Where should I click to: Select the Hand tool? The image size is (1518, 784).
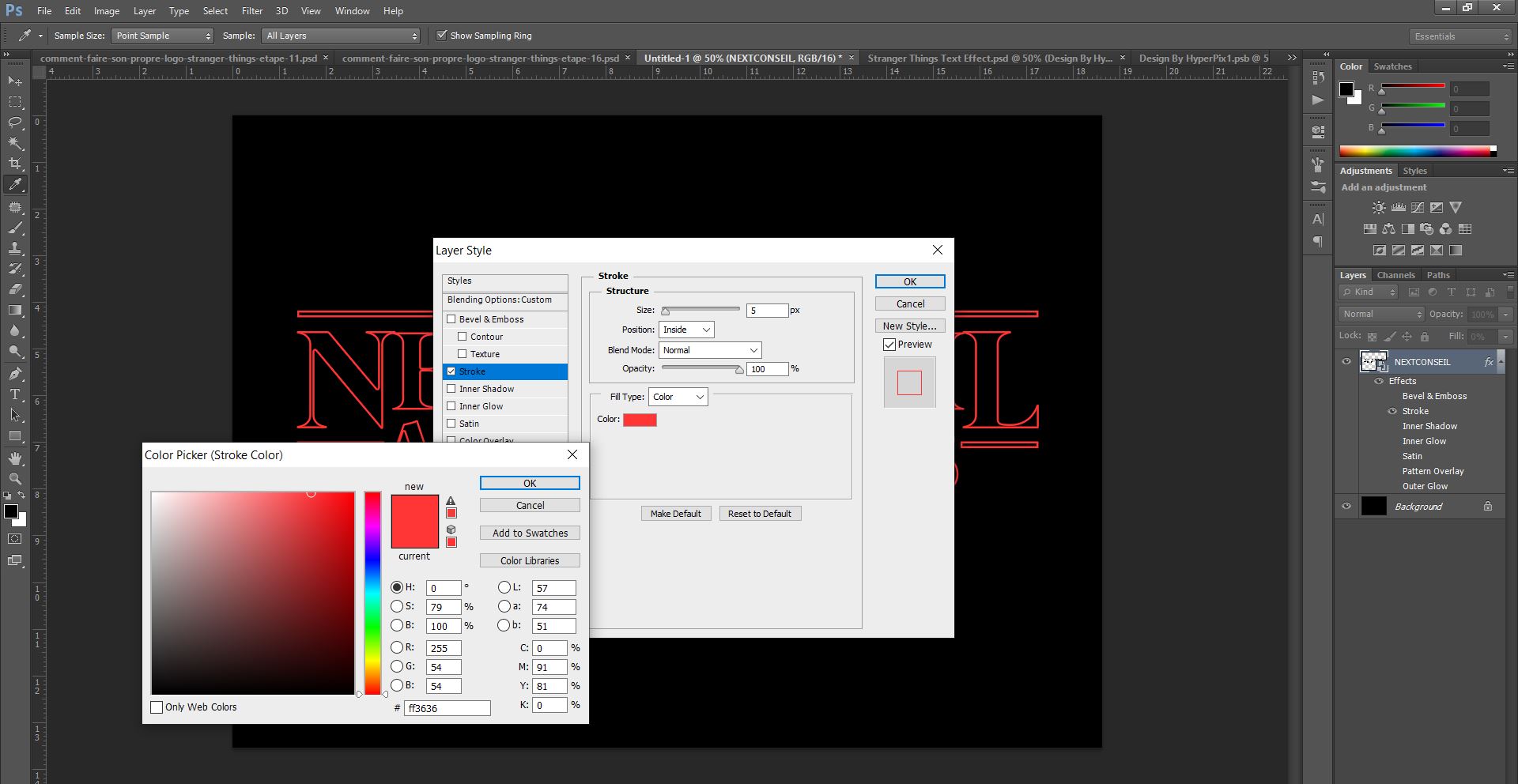[15, 458]
